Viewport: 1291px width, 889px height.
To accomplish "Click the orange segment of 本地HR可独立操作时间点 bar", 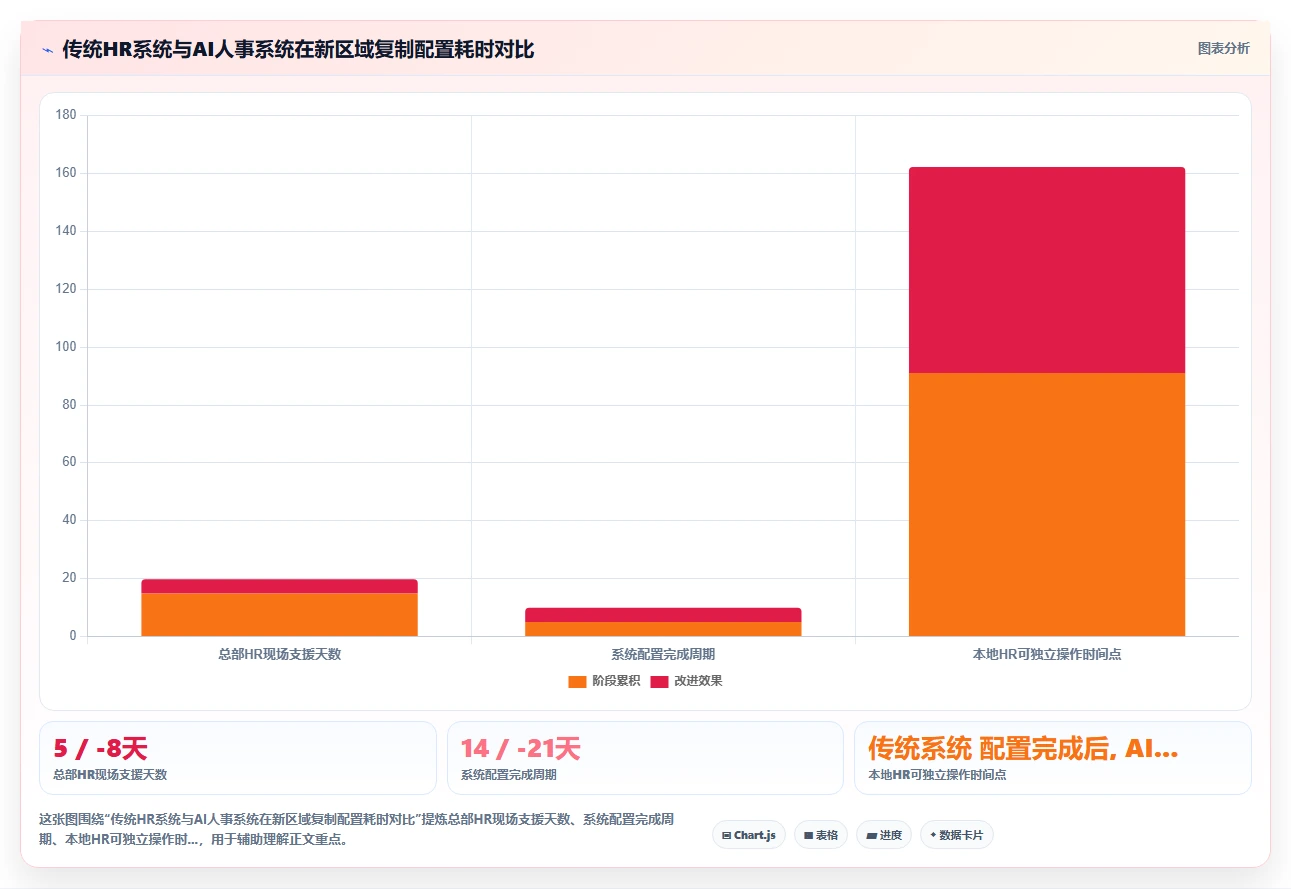I will 1047,504.
